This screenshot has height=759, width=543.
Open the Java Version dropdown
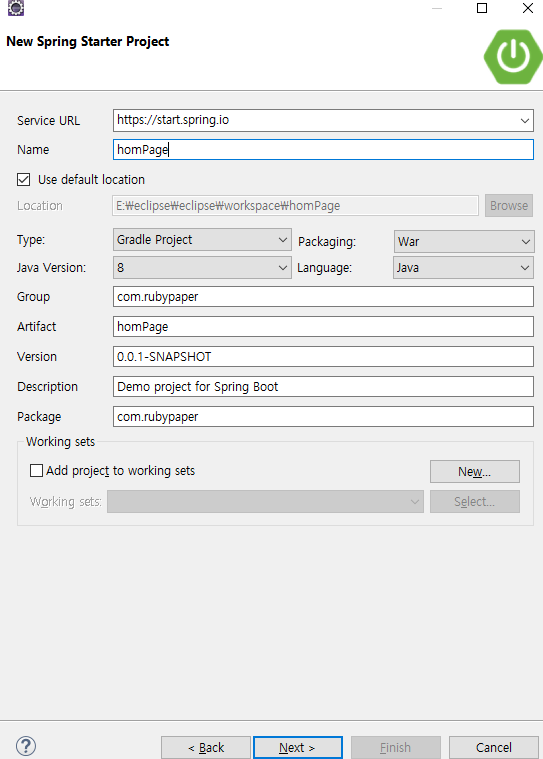point(202,268)
